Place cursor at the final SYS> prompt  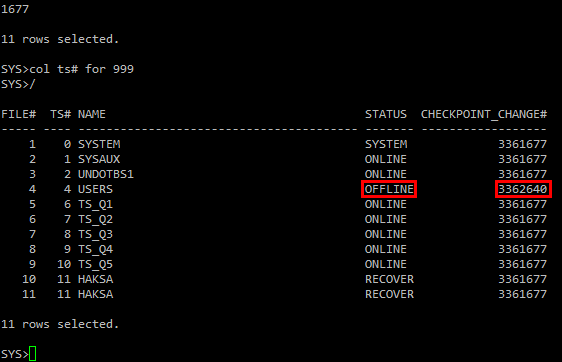[x=32, y=354]
